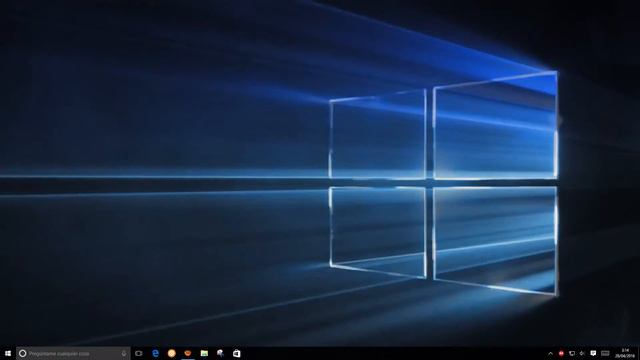Launch Microsoft Edge from the taskbar
The image size is (640, 360).
click(155, 353)
